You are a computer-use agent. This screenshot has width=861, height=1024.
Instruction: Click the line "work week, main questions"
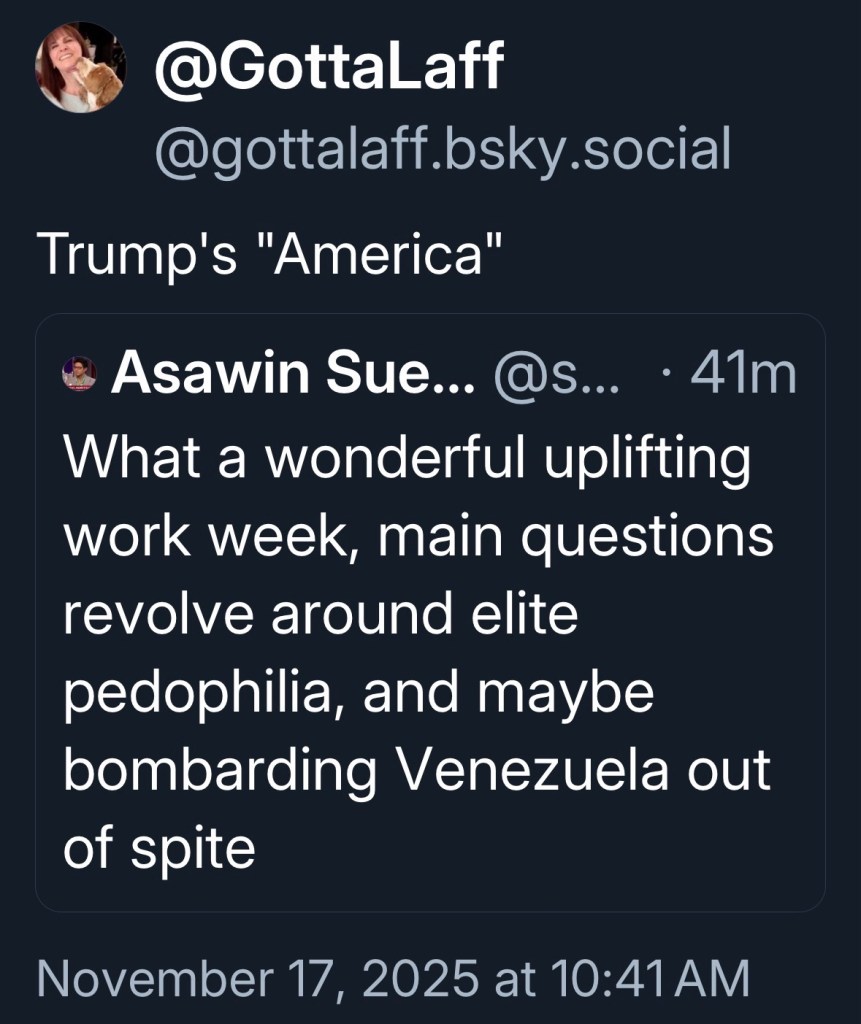point(418,537)
